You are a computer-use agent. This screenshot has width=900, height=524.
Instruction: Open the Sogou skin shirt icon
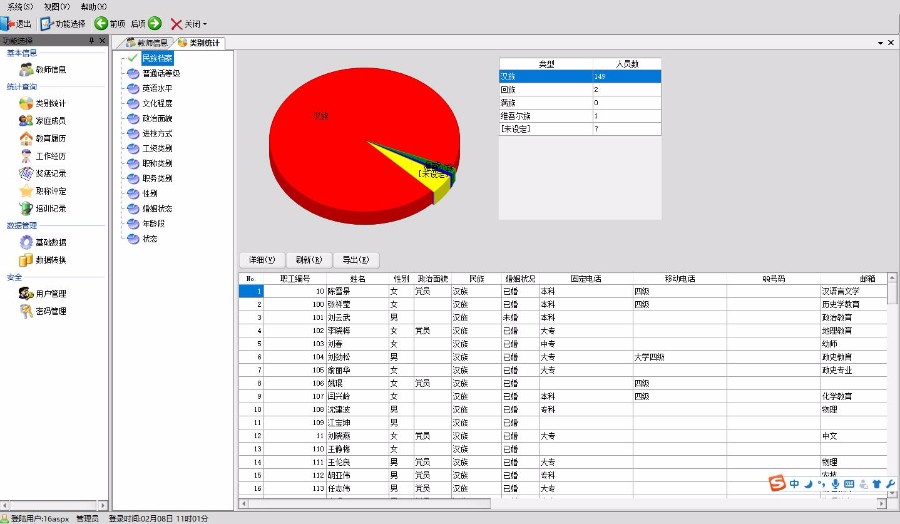point(876,484)
